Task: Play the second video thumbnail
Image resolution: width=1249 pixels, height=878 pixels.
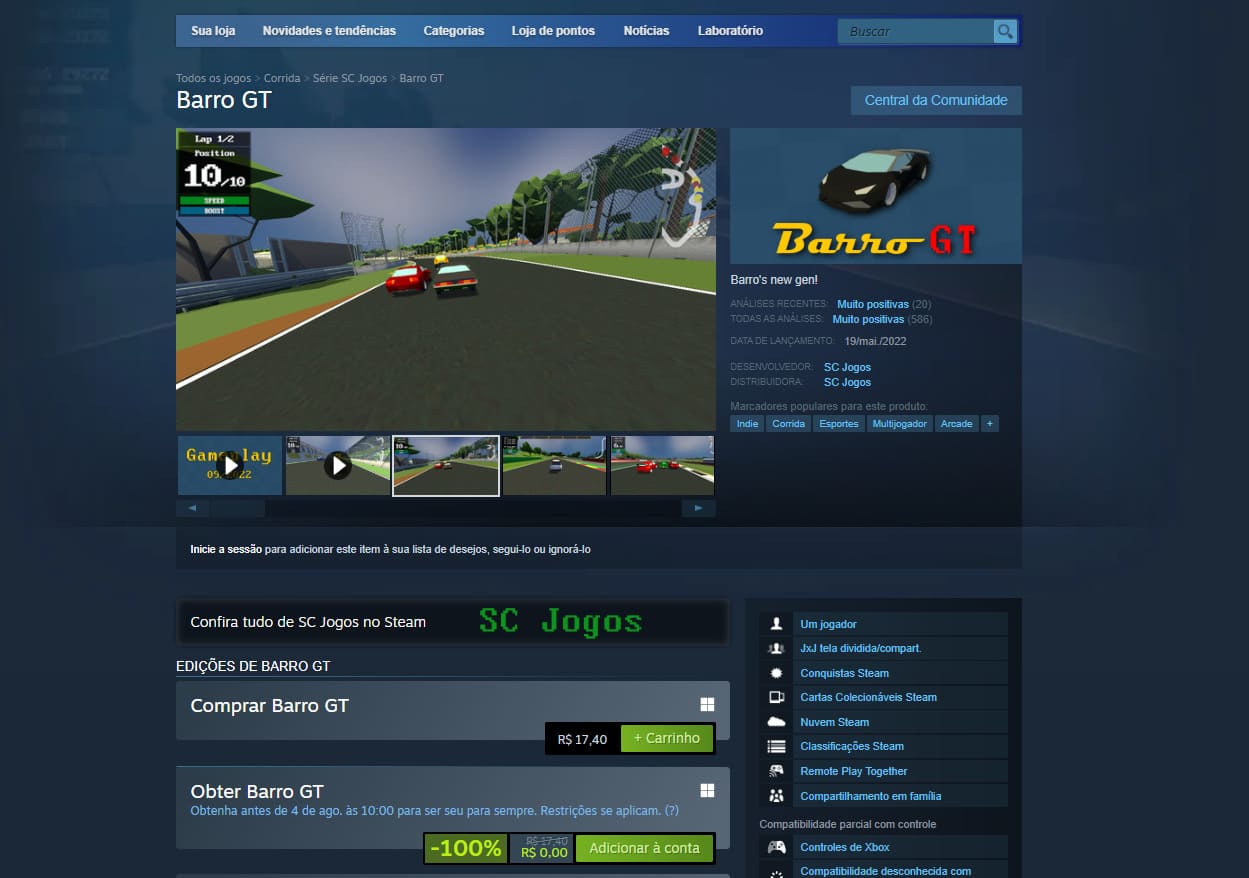Action: pos(338,465)
